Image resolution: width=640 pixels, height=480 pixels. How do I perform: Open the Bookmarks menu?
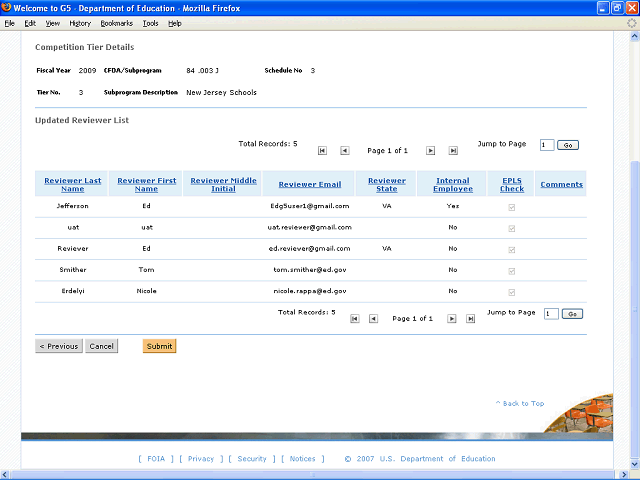pyautogui.click(x=116, y=23)
